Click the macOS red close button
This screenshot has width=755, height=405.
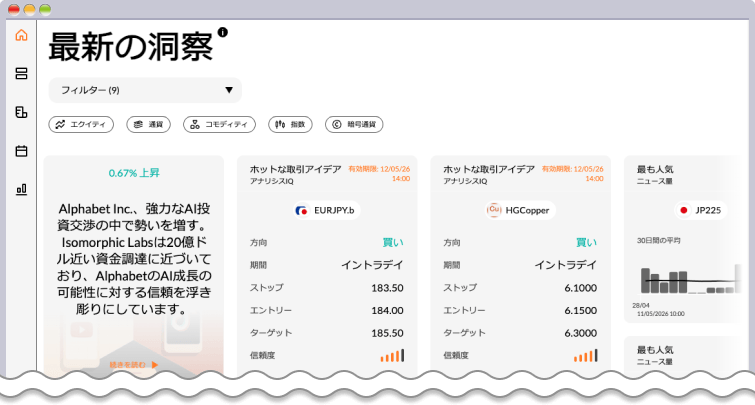[x=14, y=9]
